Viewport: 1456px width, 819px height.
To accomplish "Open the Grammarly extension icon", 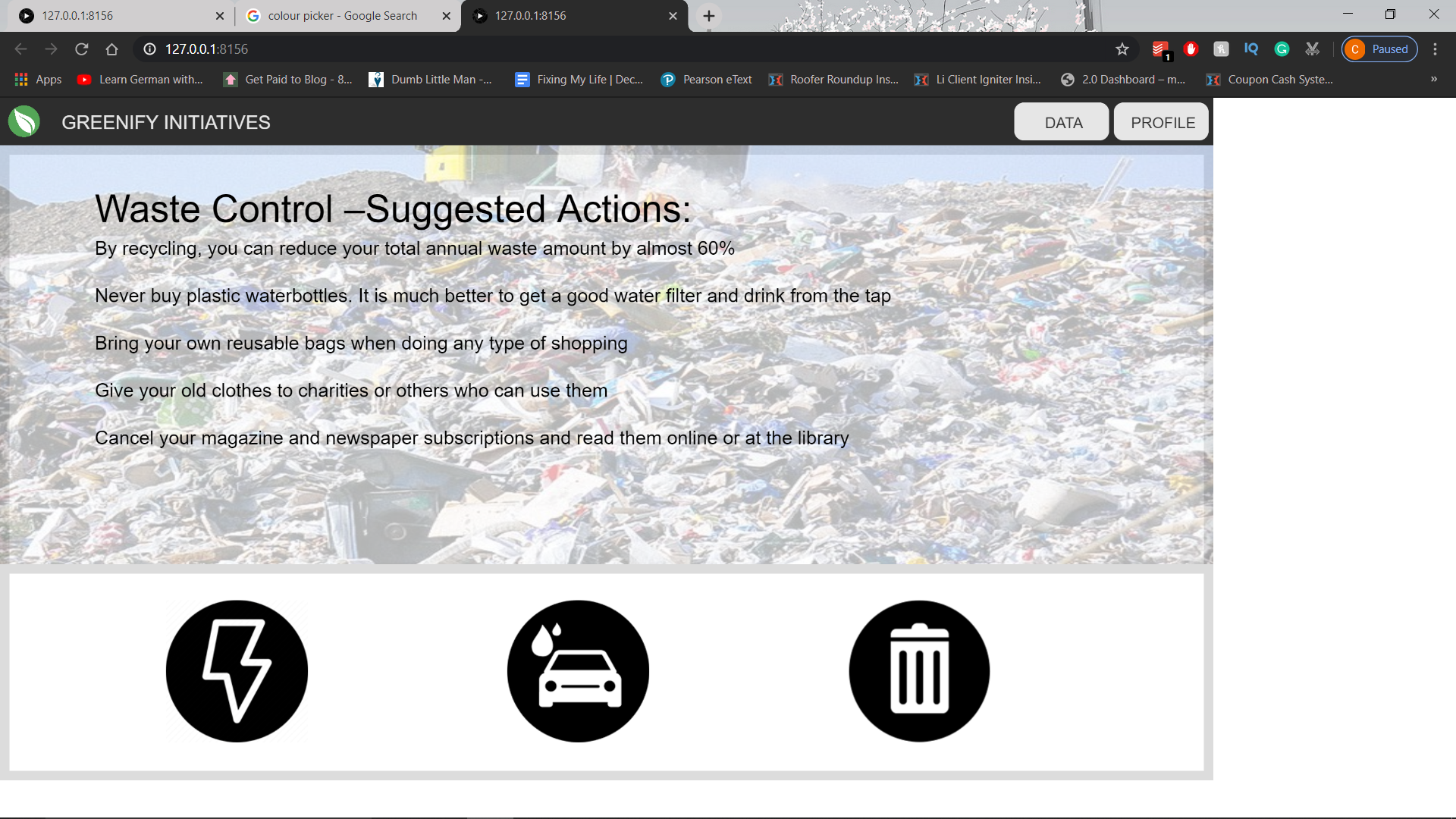I will (x=1282, y=49).
